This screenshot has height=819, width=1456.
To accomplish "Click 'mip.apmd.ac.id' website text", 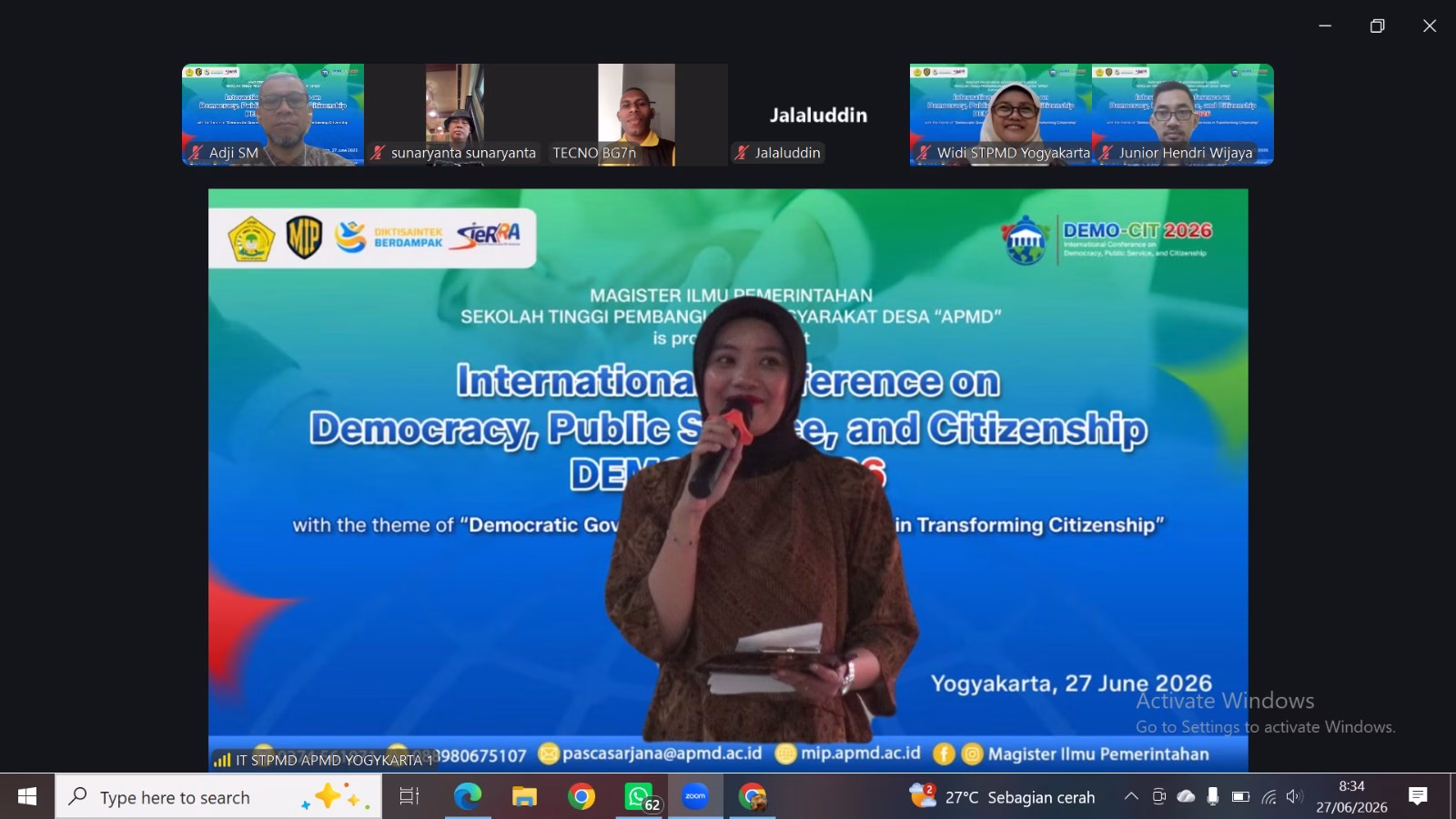I will click(861, 753).
